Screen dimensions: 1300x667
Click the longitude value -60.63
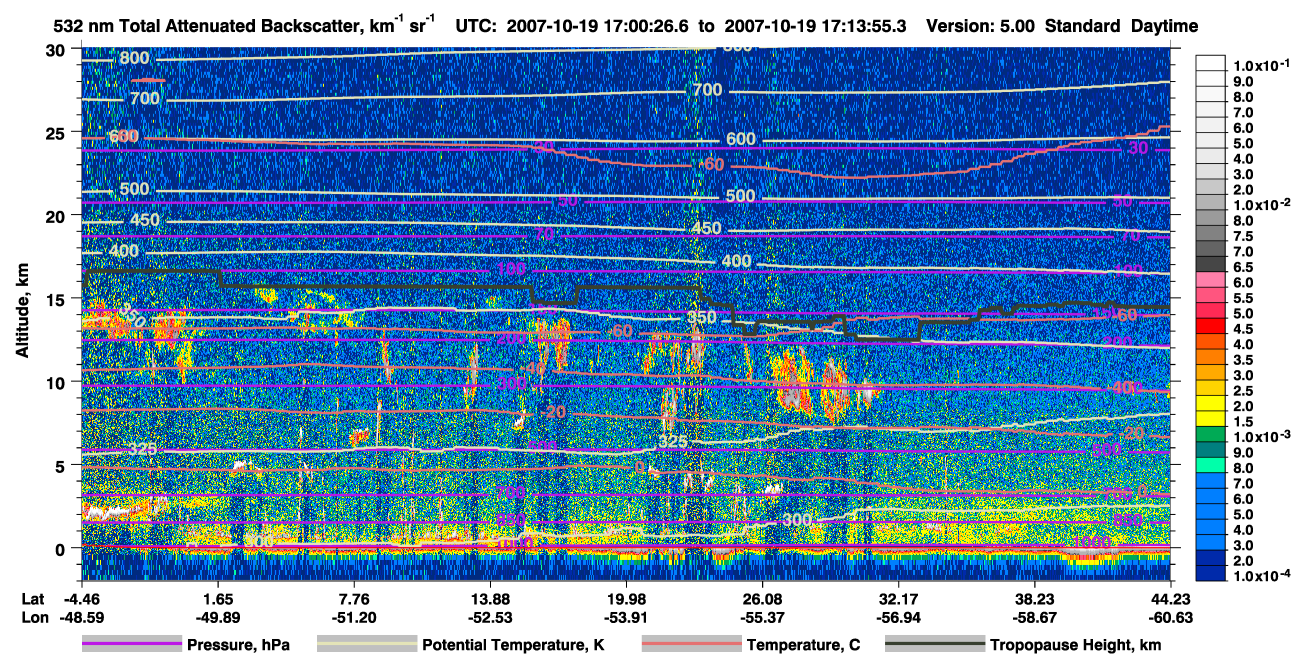point(1169,617)
